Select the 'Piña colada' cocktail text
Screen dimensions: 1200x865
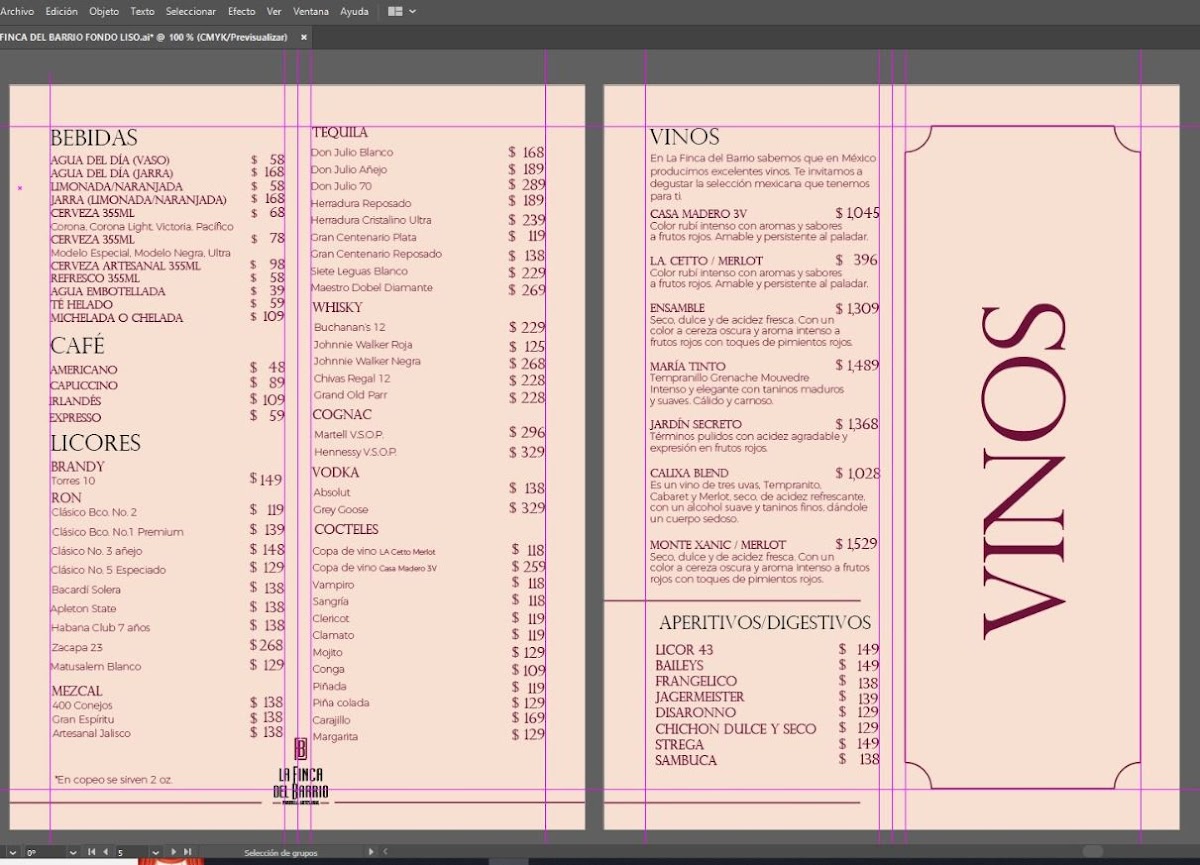coord(341,703)
